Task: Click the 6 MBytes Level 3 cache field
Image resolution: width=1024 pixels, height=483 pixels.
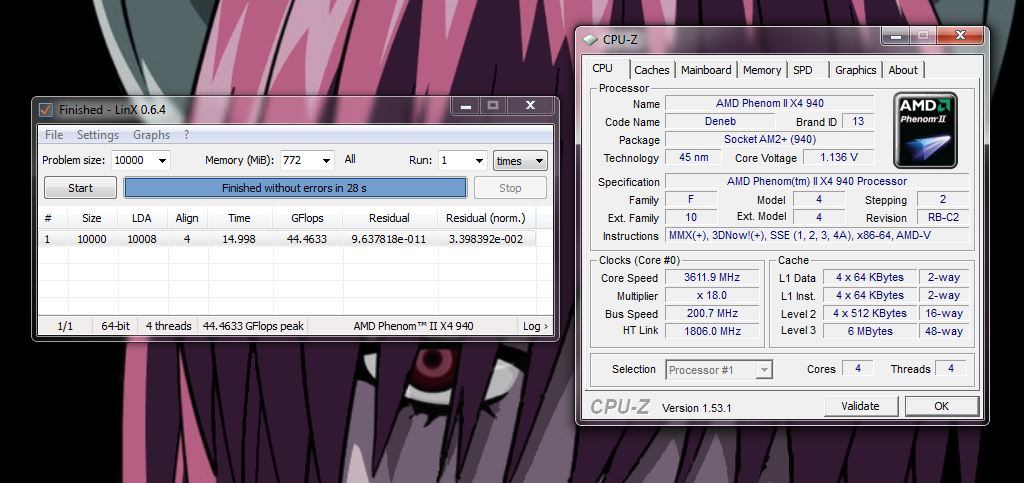Action: pyautogui.click(x=870, y=331)
